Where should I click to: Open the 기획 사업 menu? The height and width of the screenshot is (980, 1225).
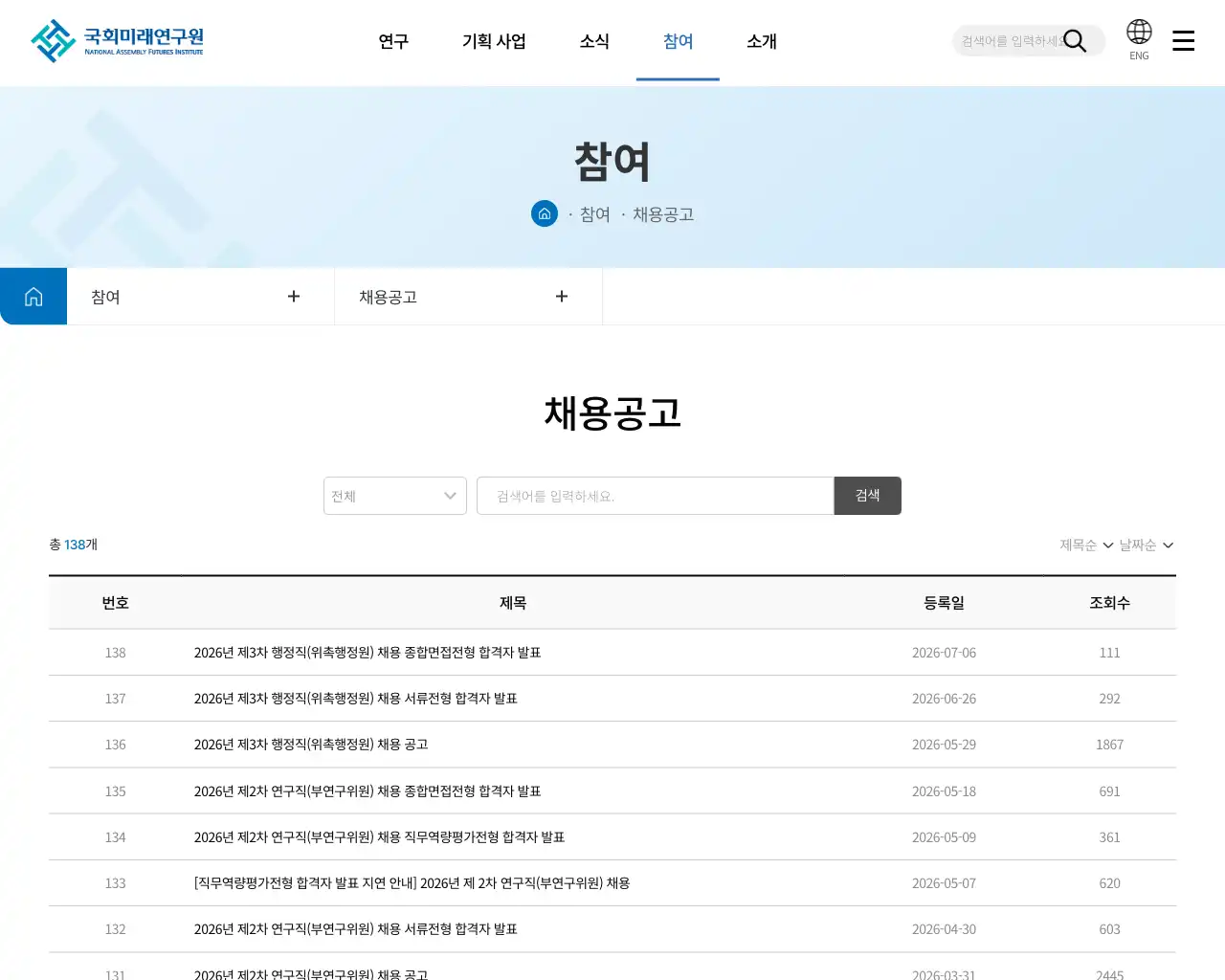(494, 41)
